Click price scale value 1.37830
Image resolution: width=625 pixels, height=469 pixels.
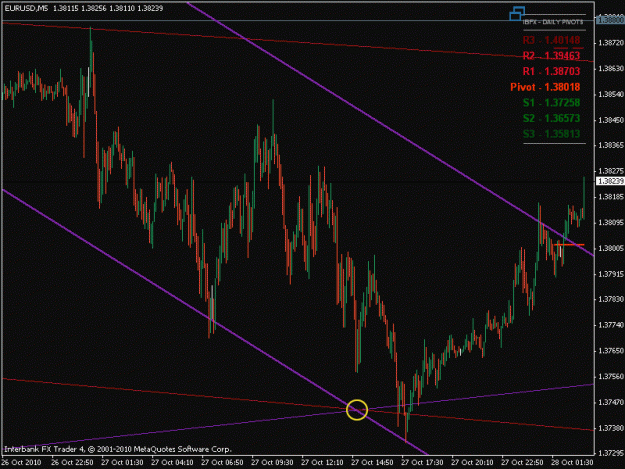pos(611,299)
